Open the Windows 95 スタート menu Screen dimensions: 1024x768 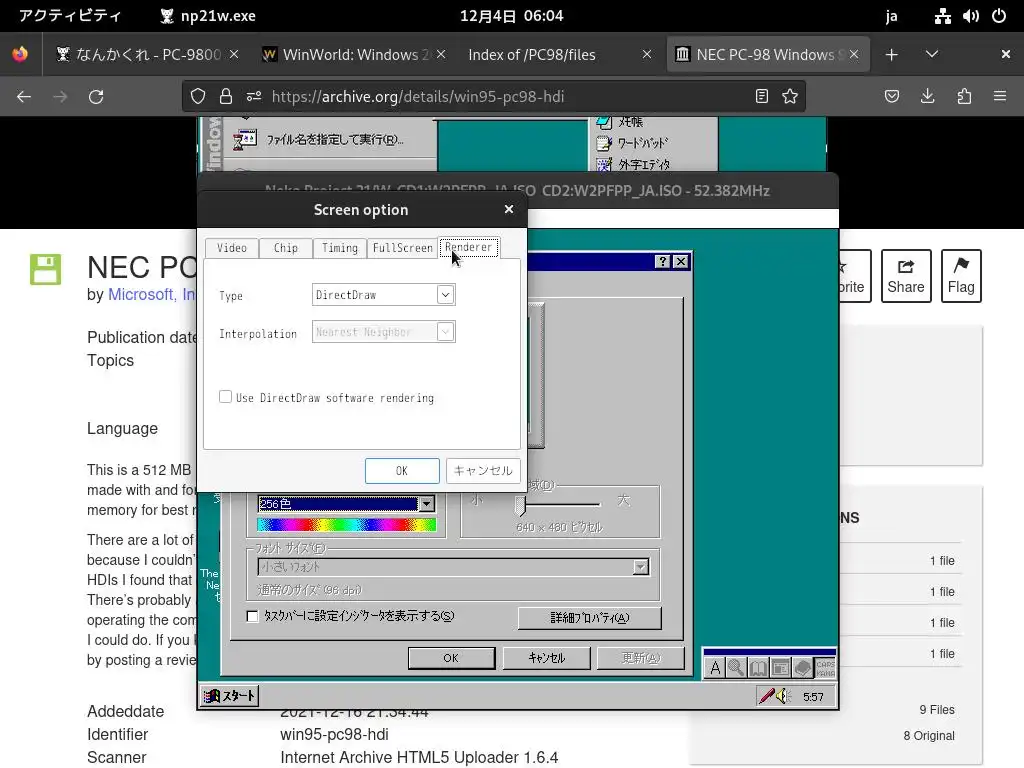tap(229, 696)
